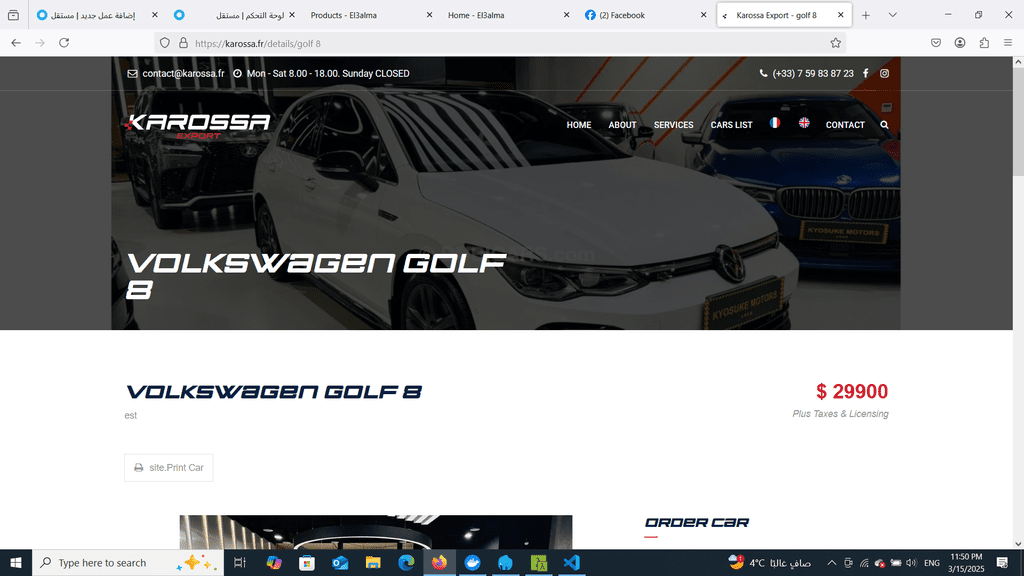Open the Firefox View icon in the tab bar

13,15
